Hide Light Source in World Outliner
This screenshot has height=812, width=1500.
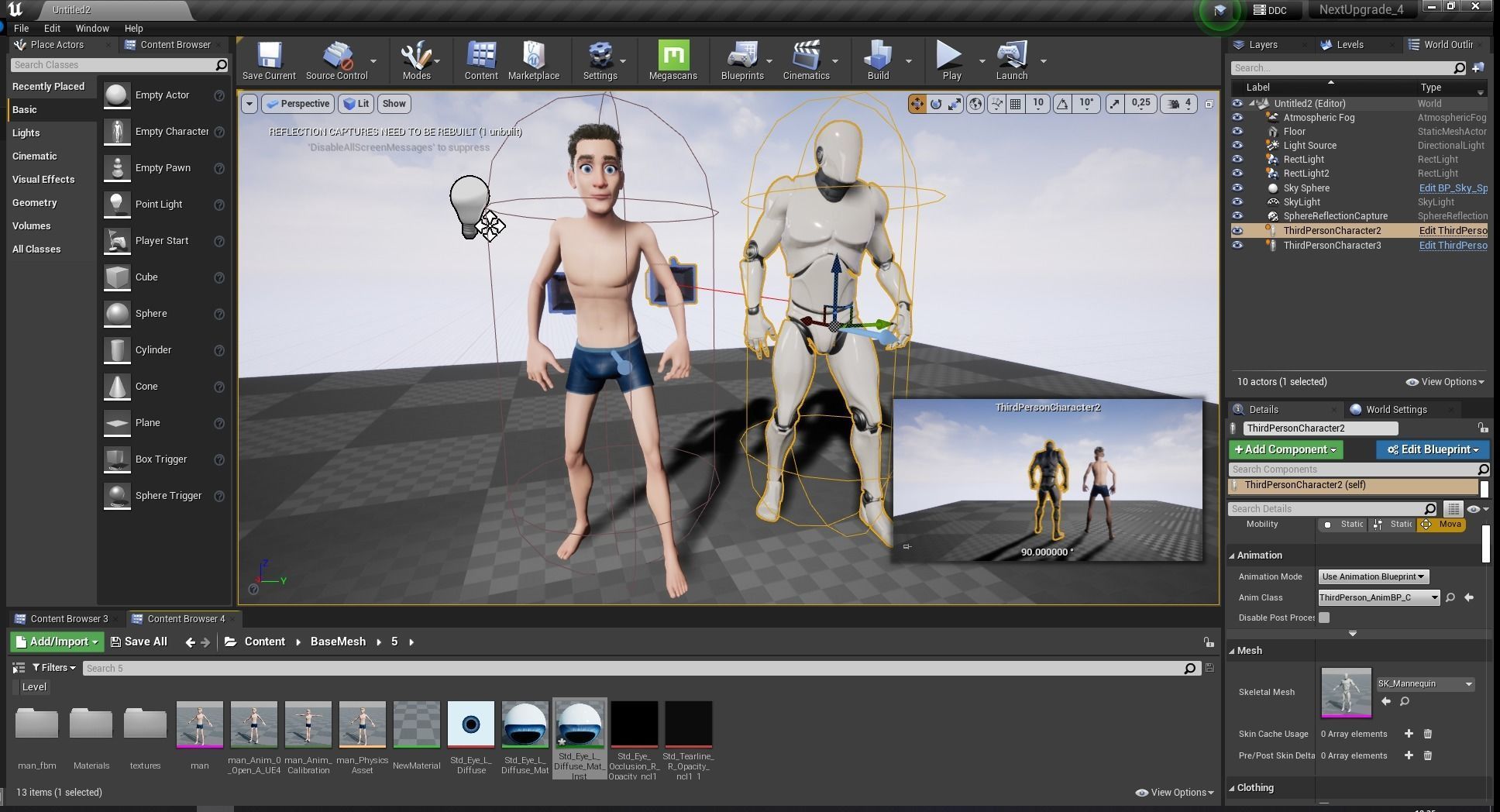tap(1237, 146)
